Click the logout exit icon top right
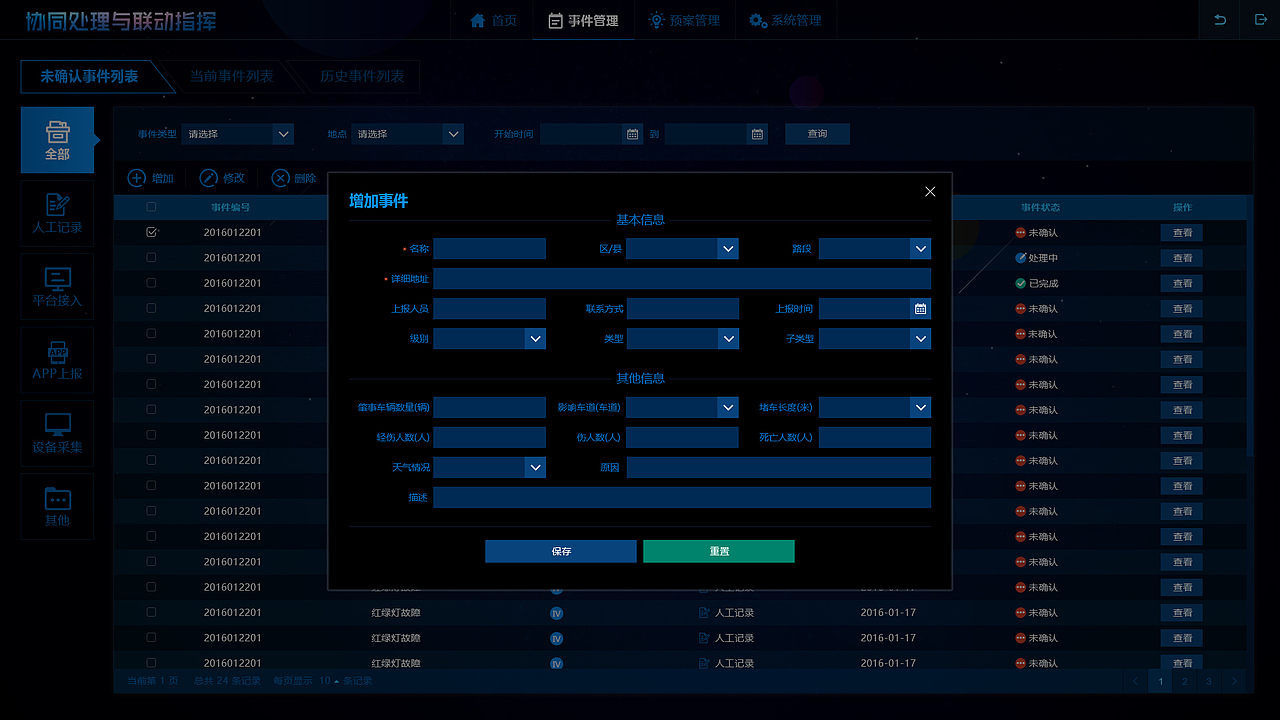The image size is (1280, 720). pos(1260,20)
